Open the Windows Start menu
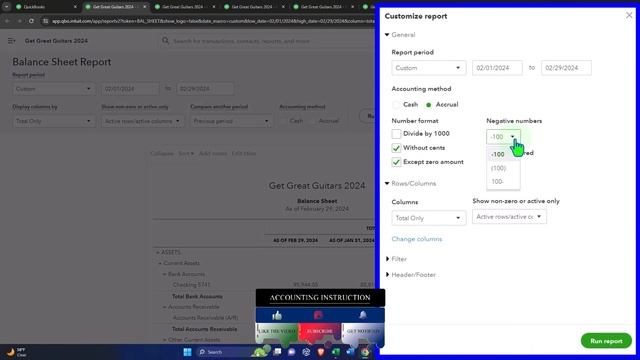The image size is (640, 360). 187,352
